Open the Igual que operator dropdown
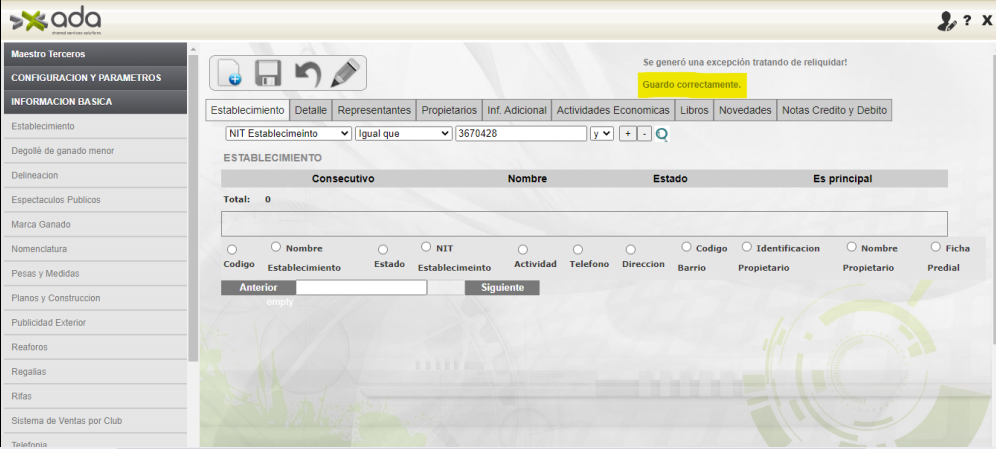The width and height of the screenshot is (996, 449). [403, 133]
